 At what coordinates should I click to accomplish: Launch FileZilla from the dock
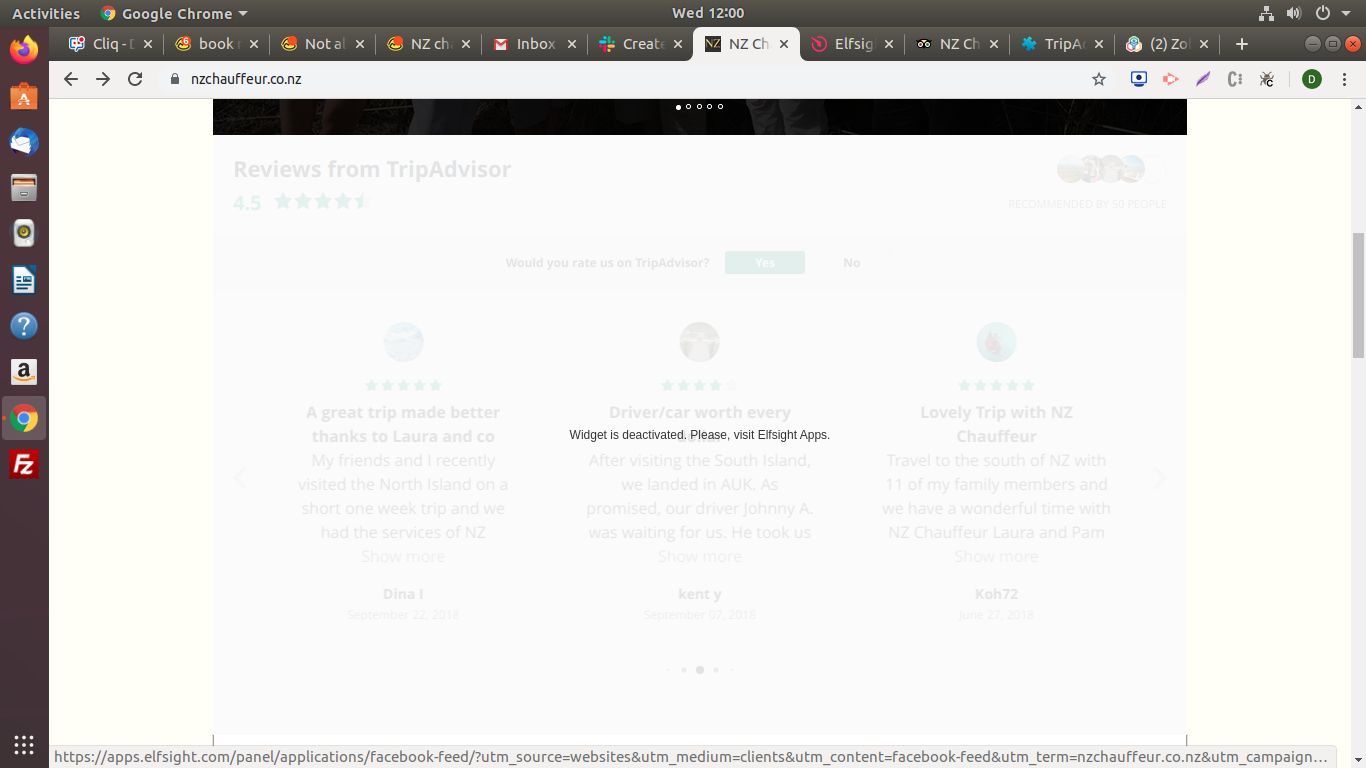pos(24,465)
